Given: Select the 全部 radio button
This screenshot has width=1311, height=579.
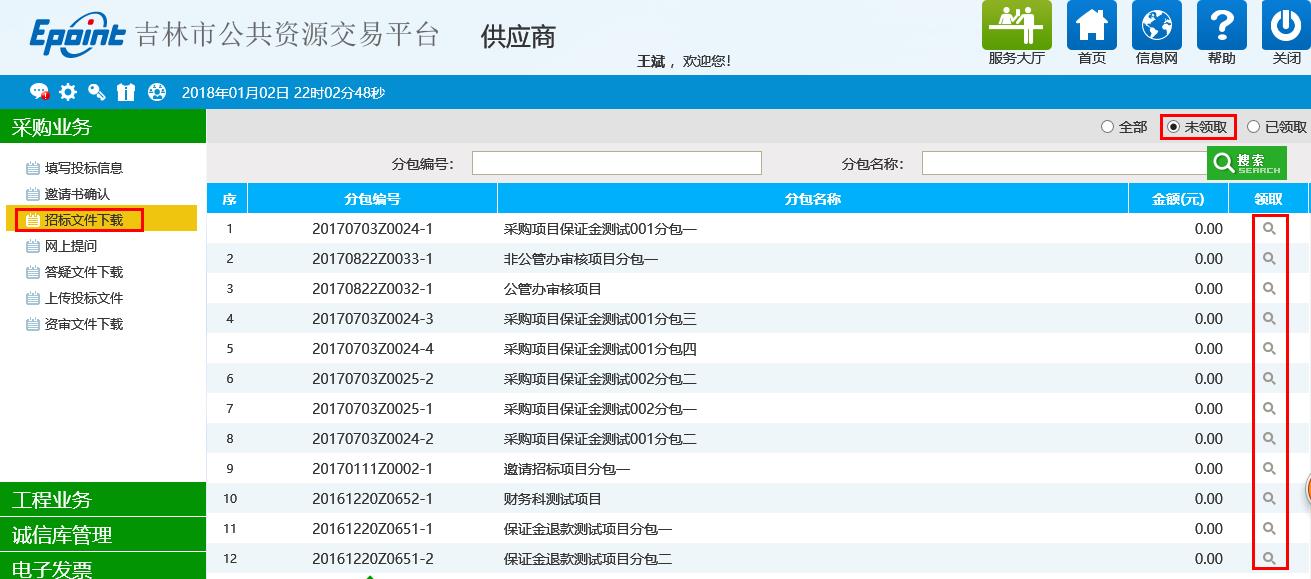Looking at the screenshot, I should pos(1107,127).
